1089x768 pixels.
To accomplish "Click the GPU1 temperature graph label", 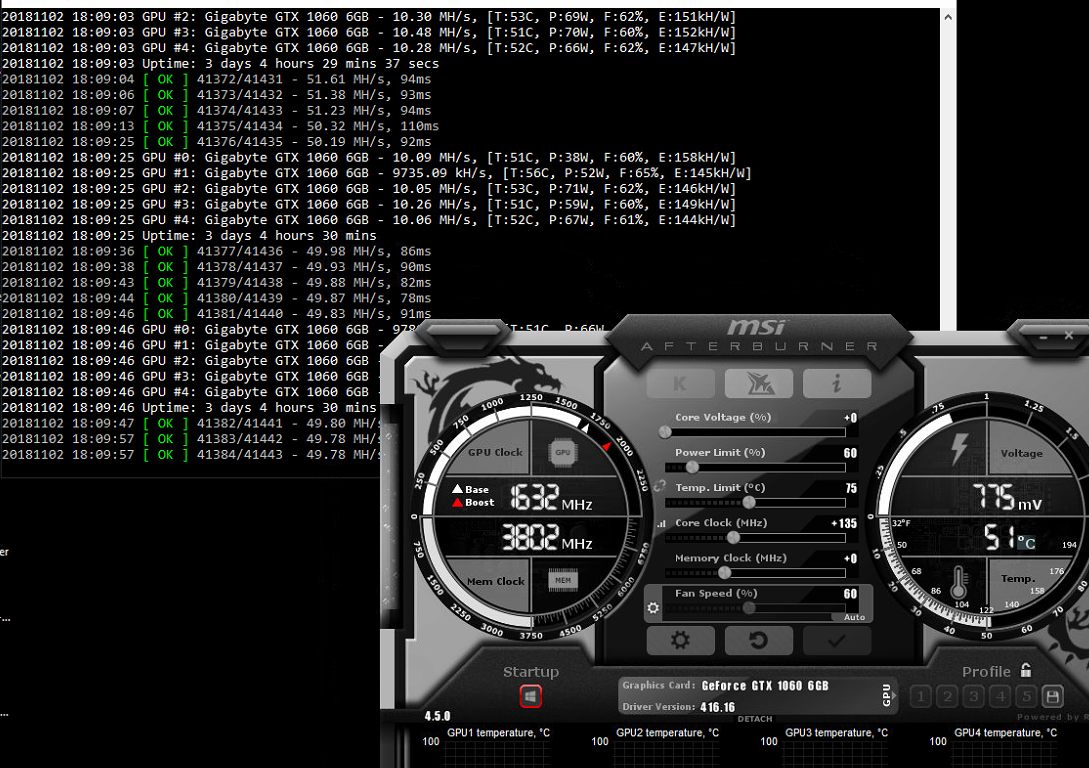I will (x=498, y=733).
